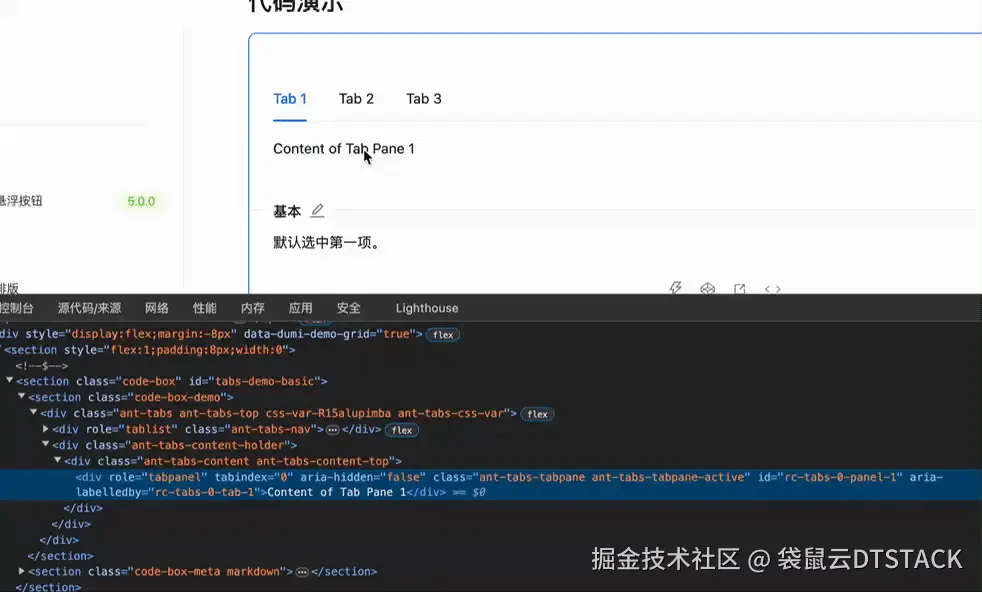Open the 控制台 DevTools tab
The image size is (982, 592).
pos(16,308)
